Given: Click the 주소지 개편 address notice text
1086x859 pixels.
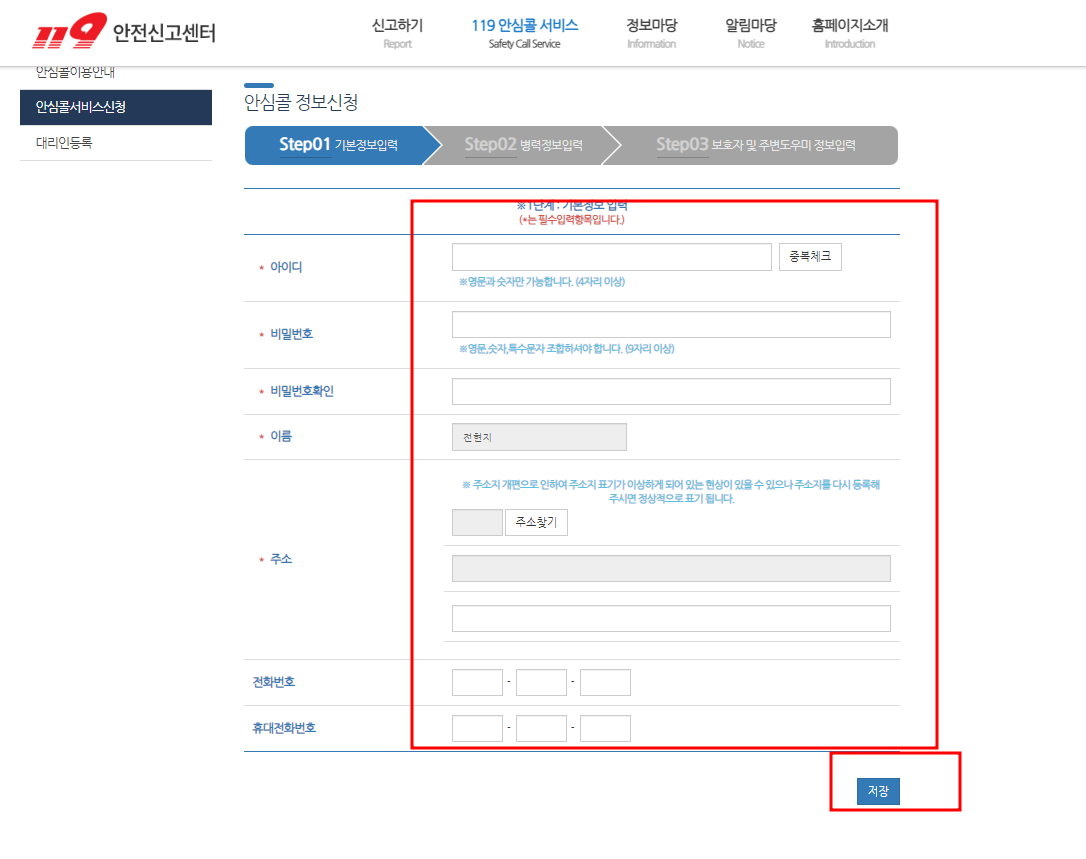Looking at the screenshot, I should click(671, 491).
